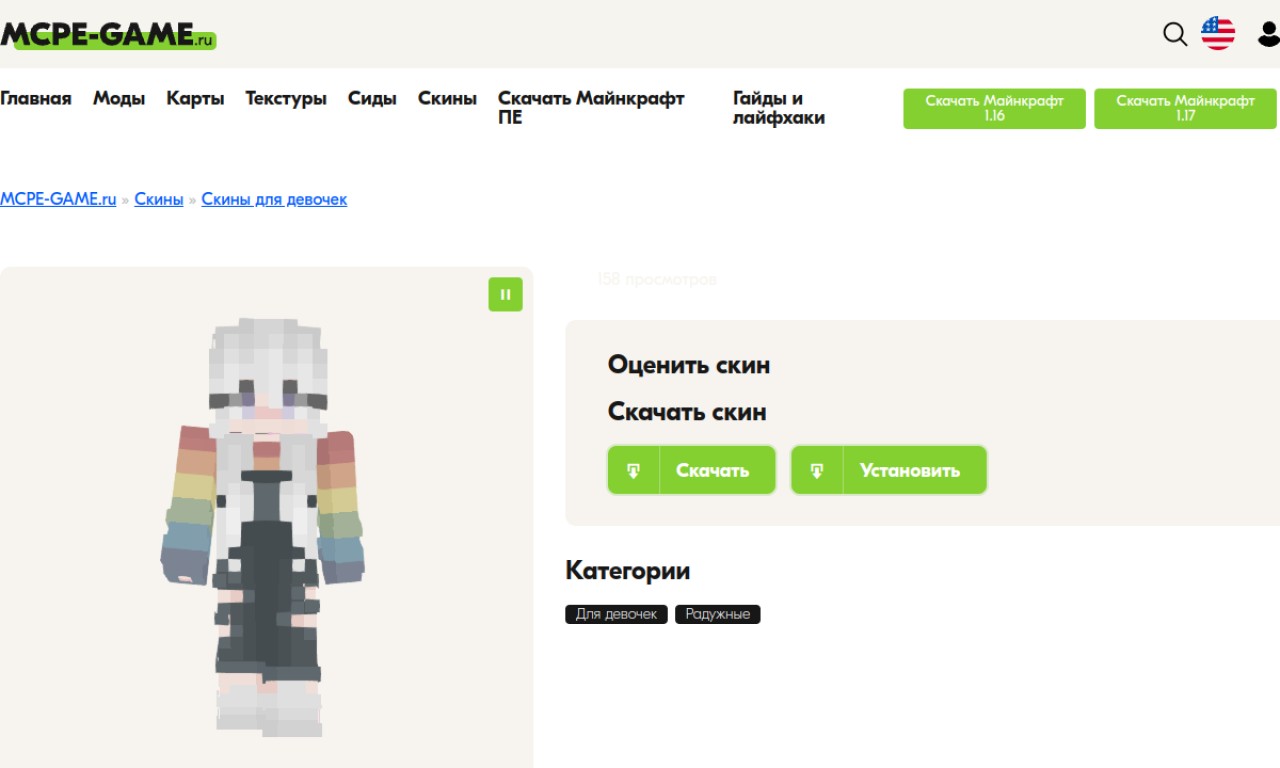
Task: Follow the Скины breadcrumb link
Action: [x=159, y=199]
